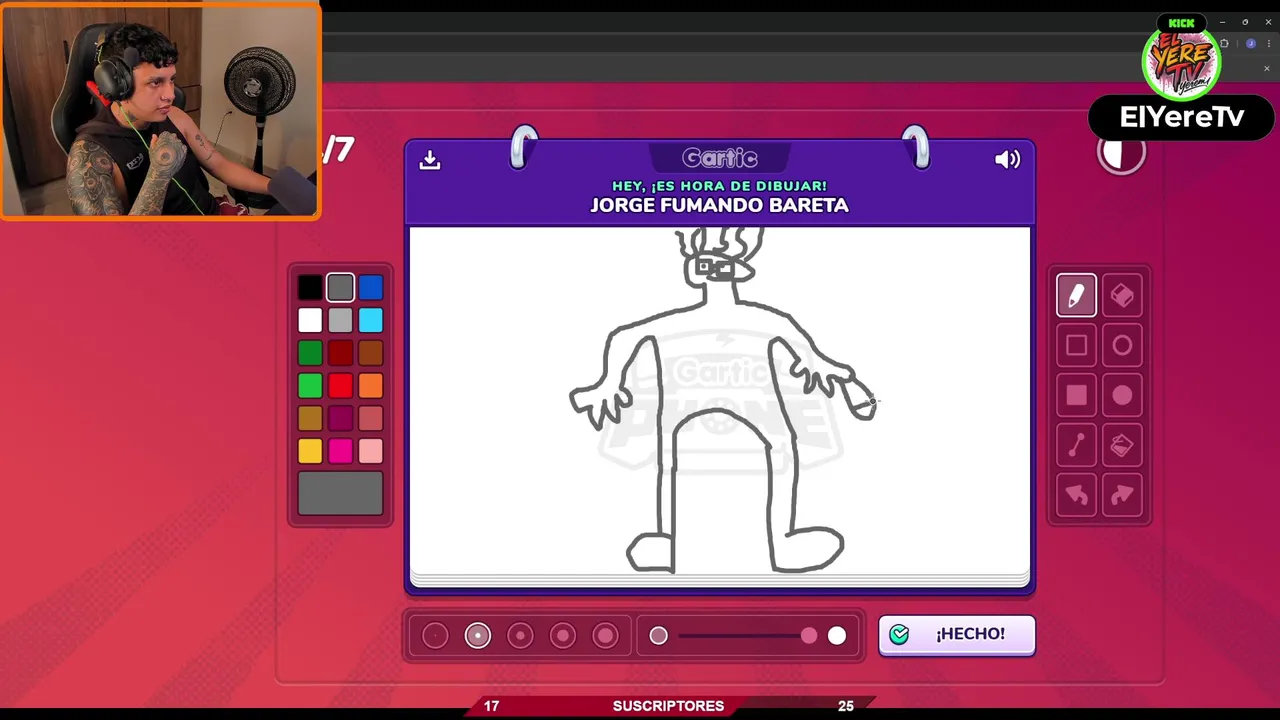This screenshot has height=720, width=1280.
Task: Select the empty rectangle shape tool
Action: 1076,345
